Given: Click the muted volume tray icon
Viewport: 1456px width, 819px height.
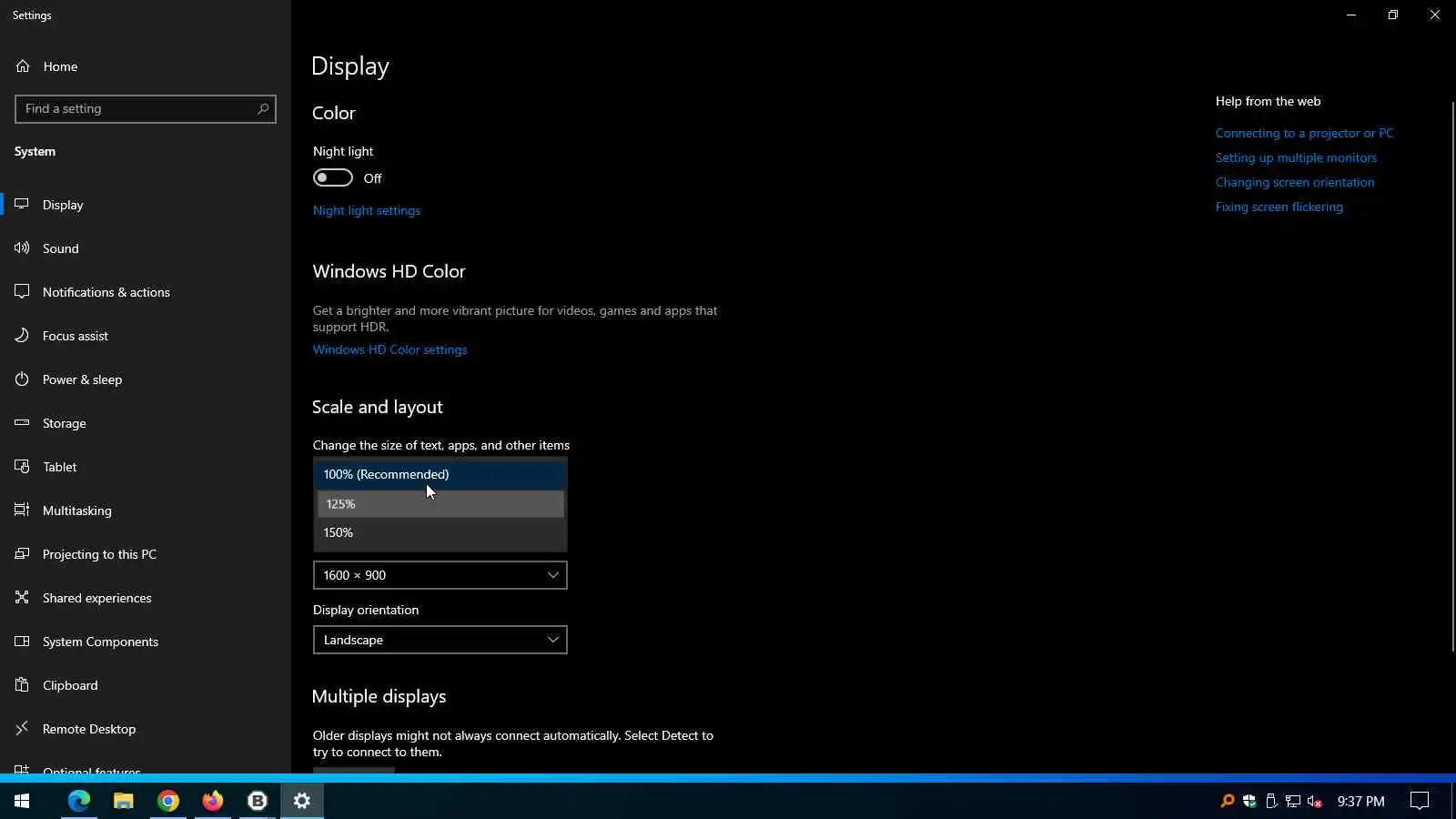Looking at the screenshot, I should [x=1314, y=801].
